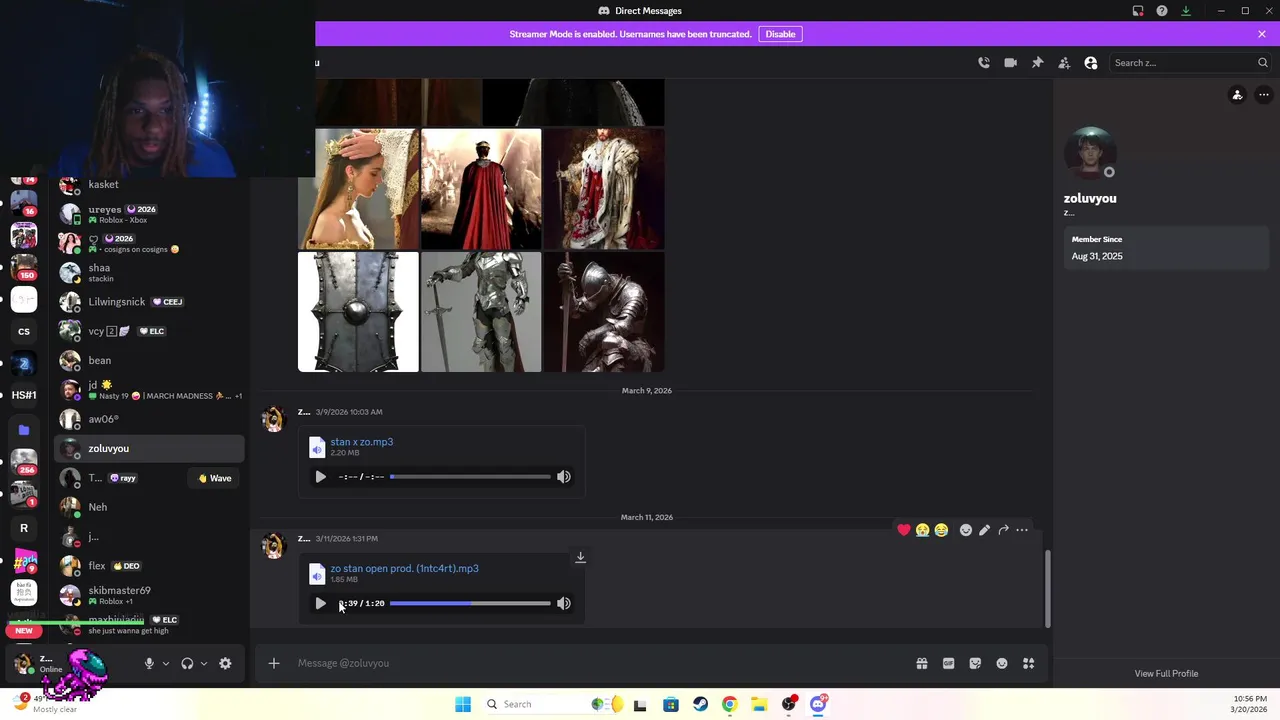
Task: Open the inbox icon in the title bar
Action: pyautogui.click(x=1138, y=11)
